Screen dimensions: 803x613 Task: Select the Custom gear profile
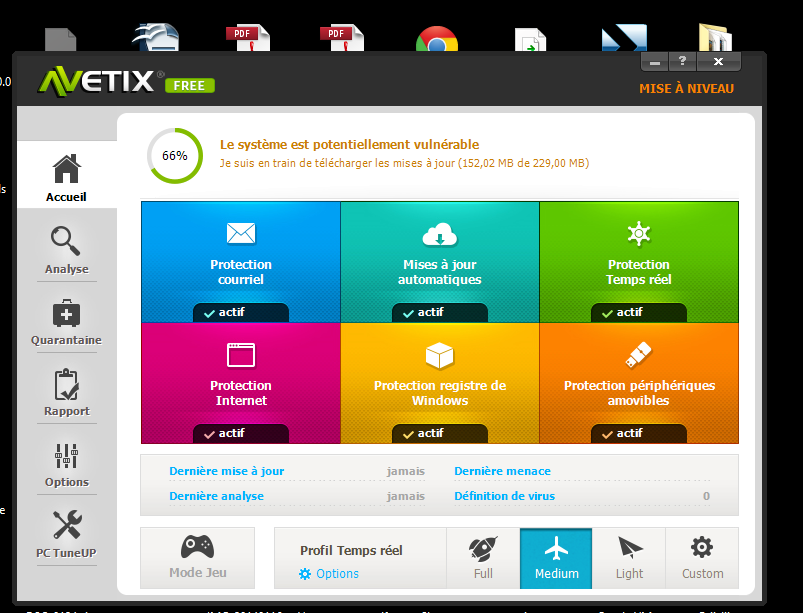702,558
